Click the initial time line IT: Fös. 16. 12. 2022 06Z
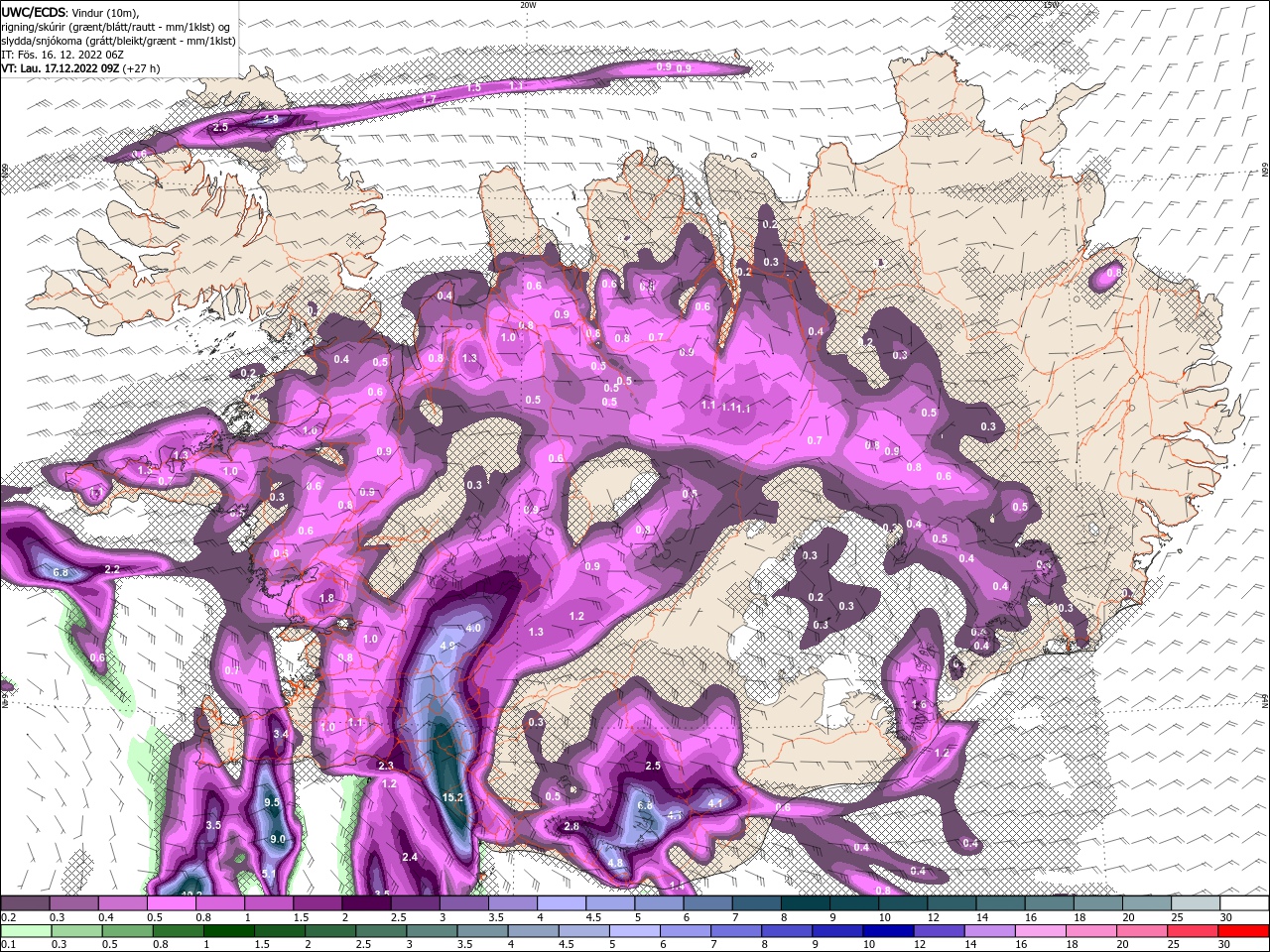The width and height of the screenshot is (1270, 952). pyautogui.click(x=63, y=55)
